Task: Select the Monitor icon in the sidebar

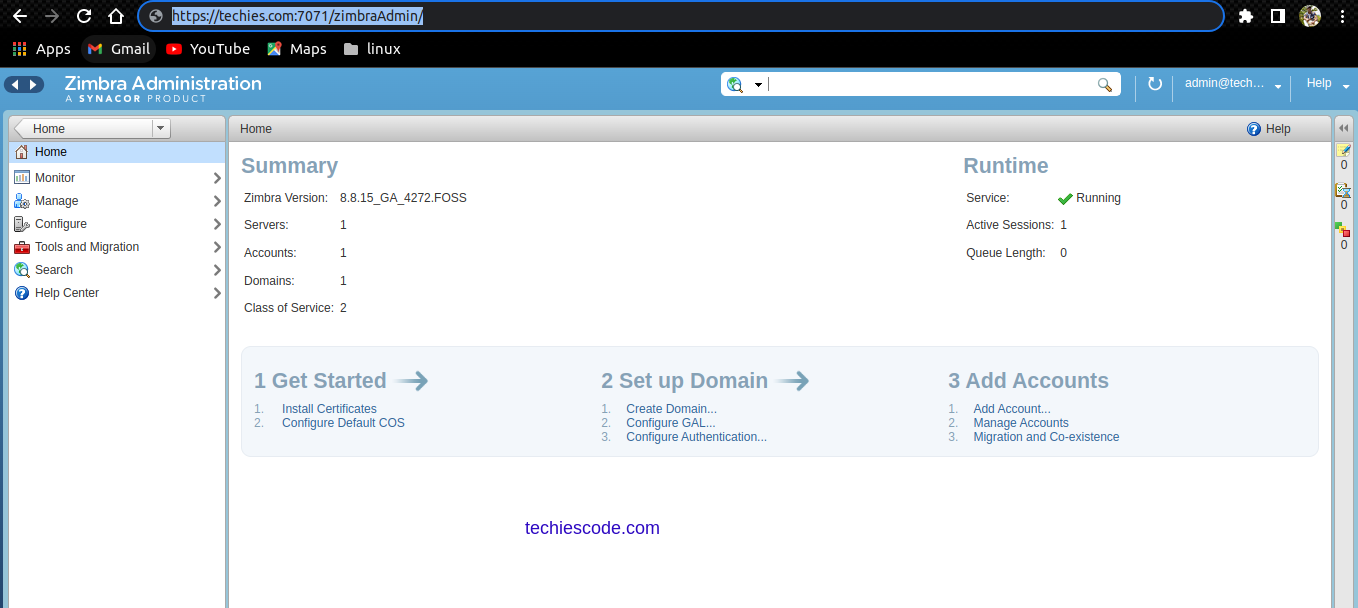Action: [22, 177]
